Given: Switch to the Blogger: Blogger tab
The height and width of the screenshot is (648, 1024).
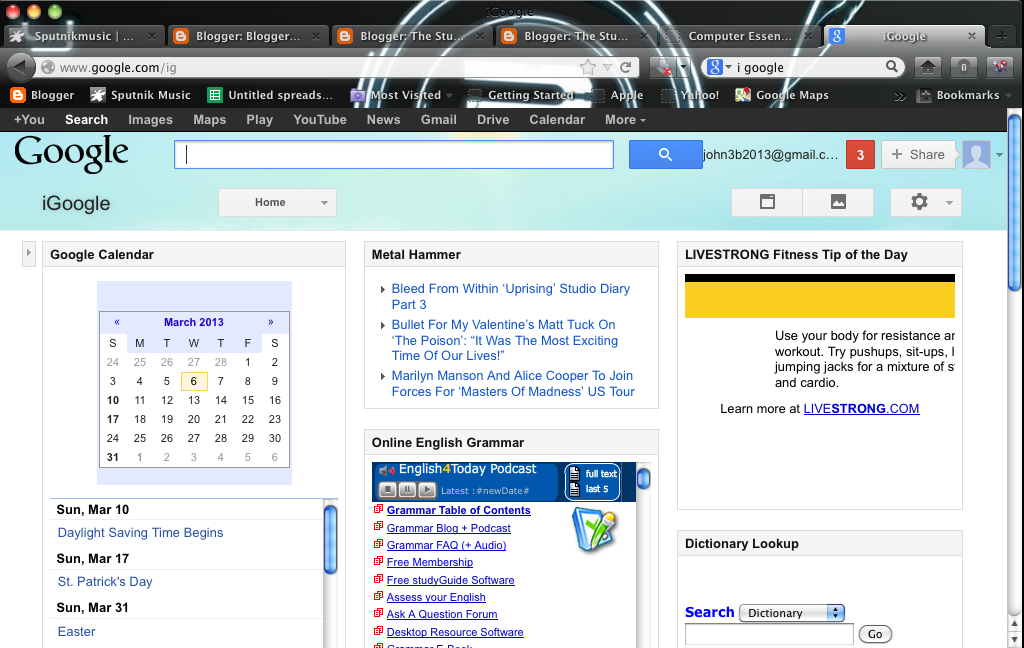Looking at the screenshot, I should [247, 36].
